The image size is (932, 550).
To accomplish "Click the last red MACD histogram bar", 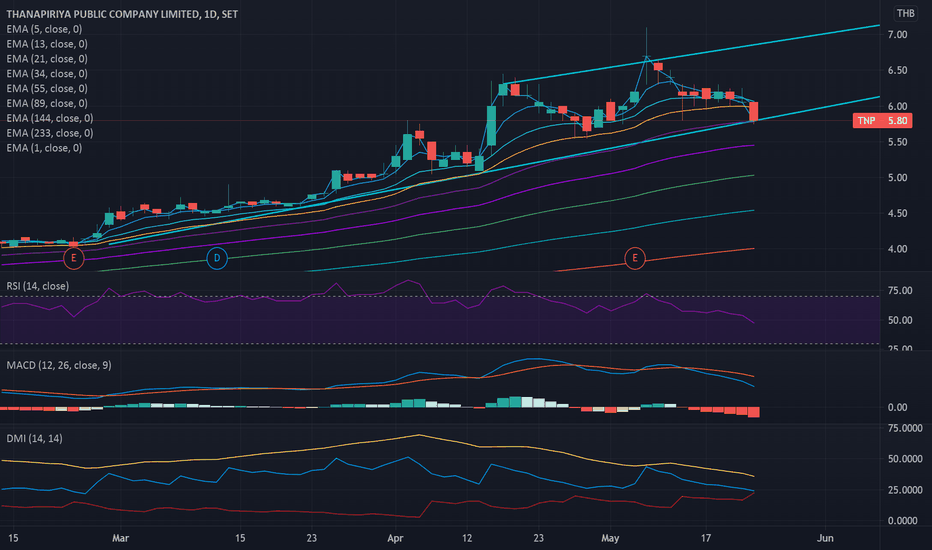I will click(x=754, y=412).
